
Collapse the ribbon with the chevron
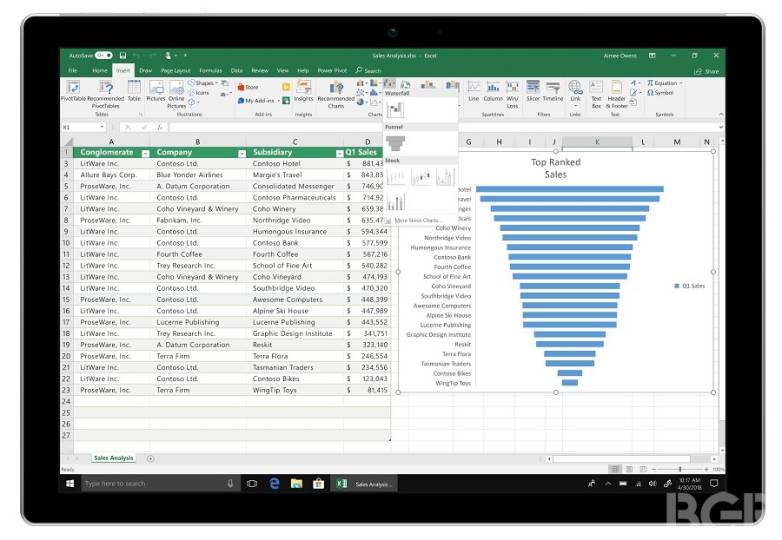pyautogui.click(x=721, y=115)
